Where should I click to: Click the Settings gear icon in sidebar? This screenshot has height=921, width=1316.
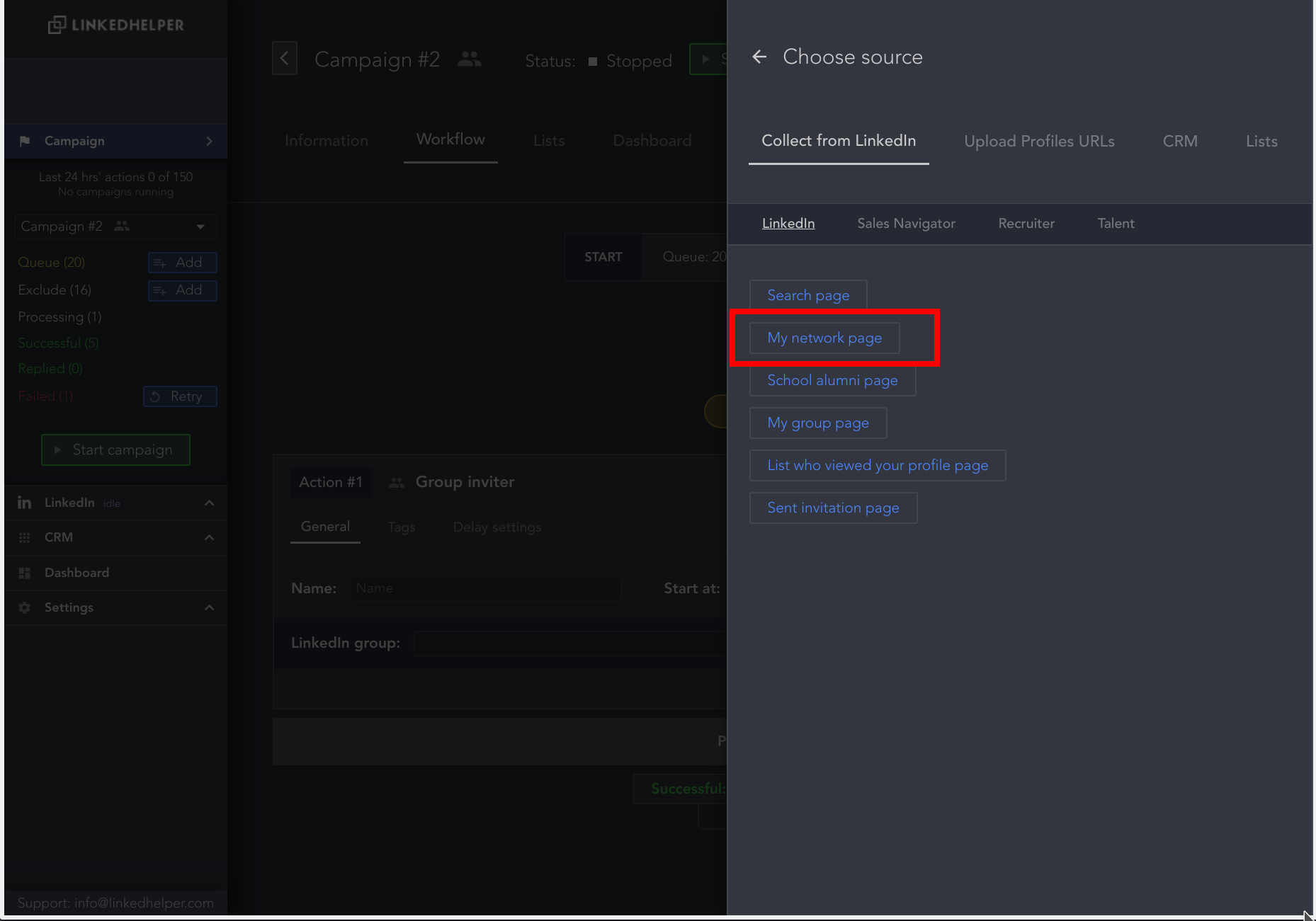pyautogui.click(x=25, y=607)
